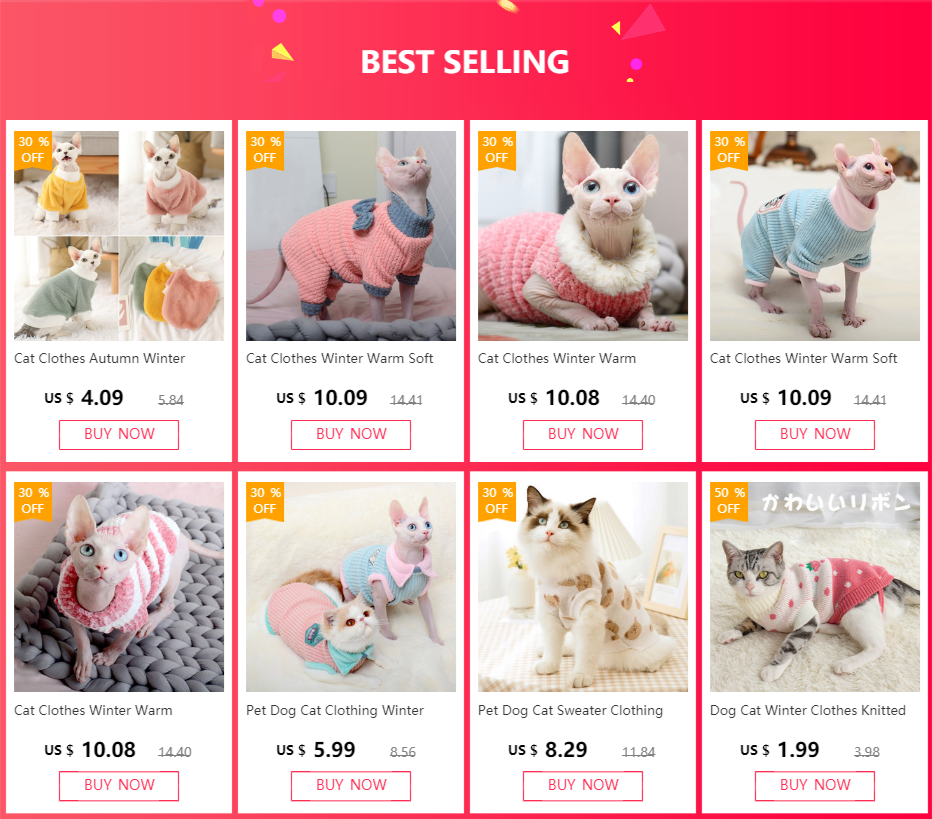
Task: Click the 50% OFF badge on knitted strawberry sweater
Action: 729,502
